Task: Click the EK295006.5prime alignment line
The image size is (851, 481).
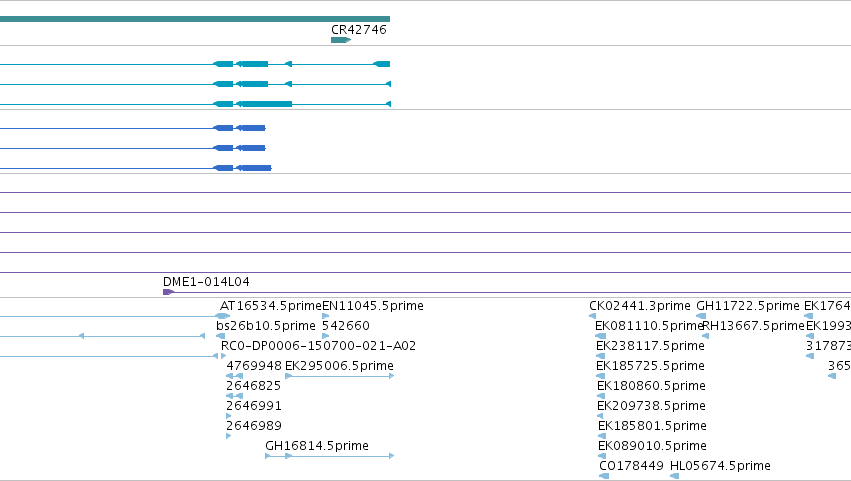Action: click(x=340, y=376)
